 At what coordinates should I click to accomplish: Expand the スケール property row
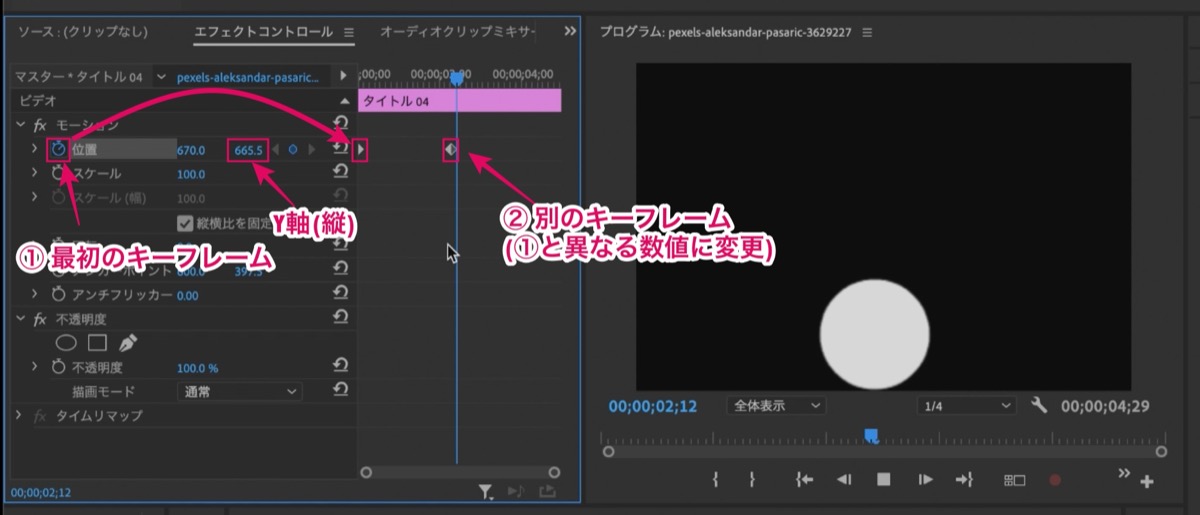[x=36, y=174]
